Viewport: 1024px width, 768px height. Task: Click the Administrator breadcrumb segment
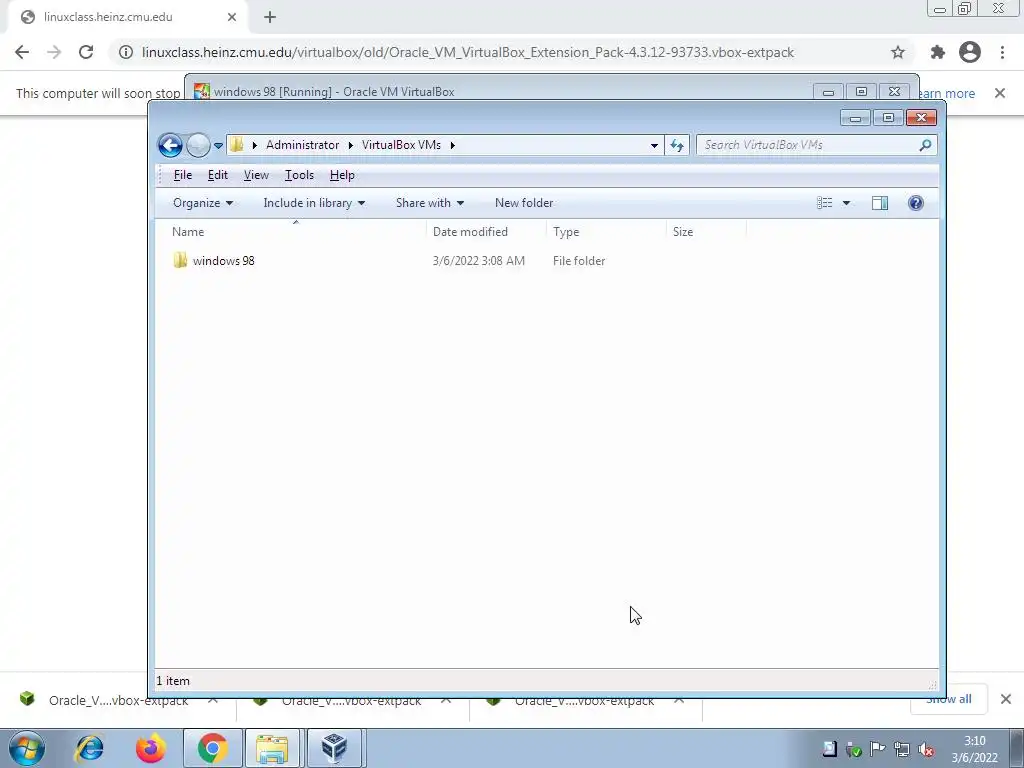pyautogui.click(x=302, y=145)
